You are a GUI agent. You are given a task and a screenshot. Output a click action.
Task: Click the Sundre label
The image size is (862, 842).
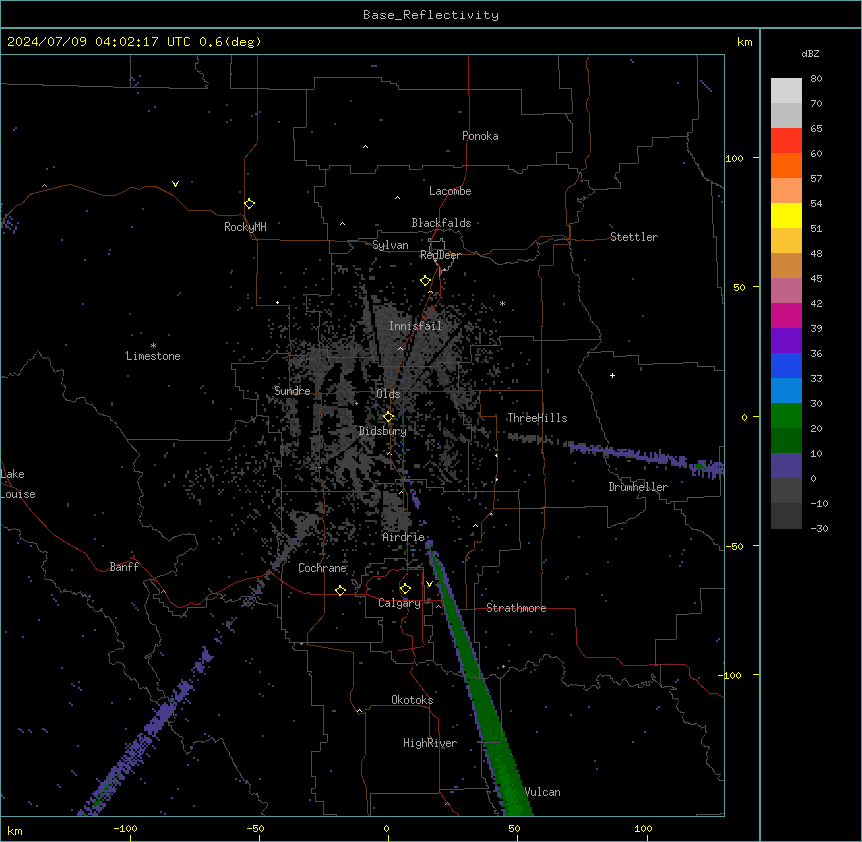292,391
